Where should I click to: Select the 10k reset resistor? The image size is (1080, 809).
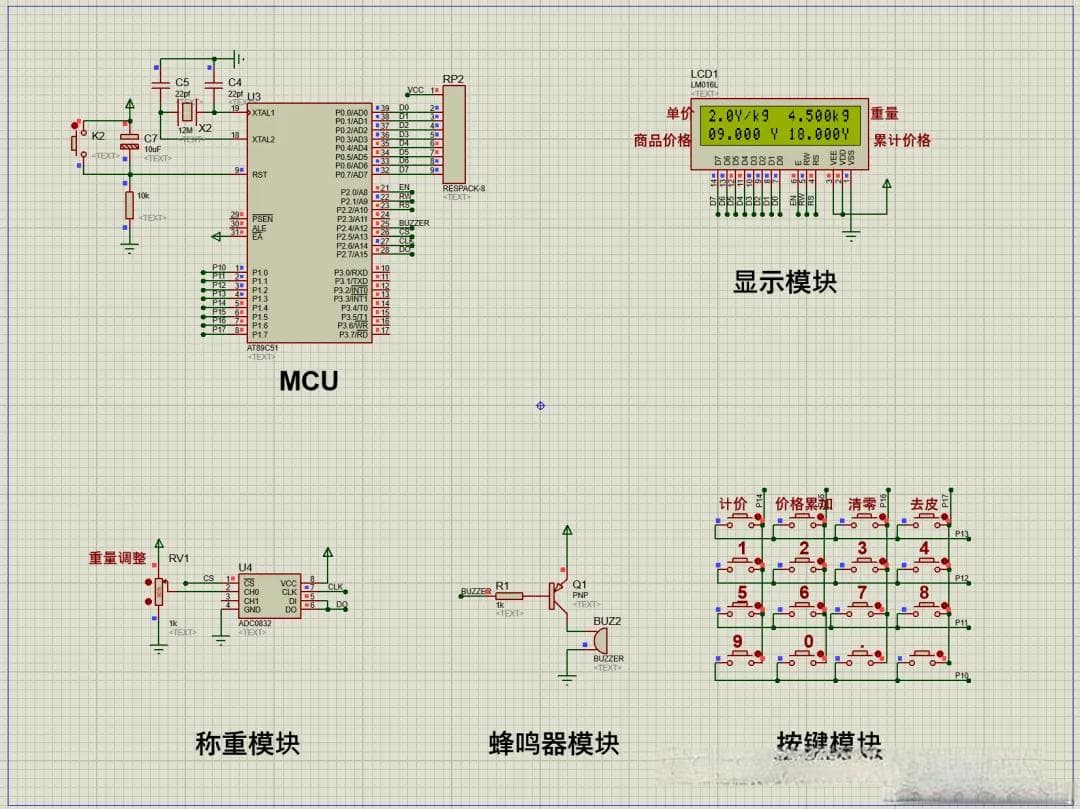(129, 205)
